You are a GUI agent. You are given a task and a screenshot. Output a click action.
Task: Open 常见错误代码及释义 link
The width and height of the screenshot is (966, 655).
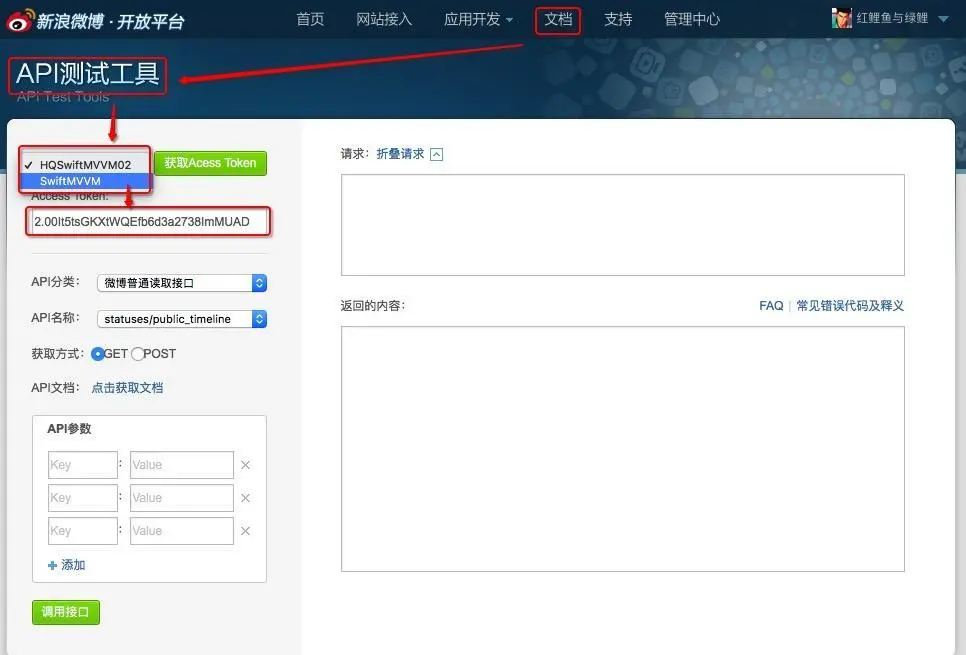point(850,306)
